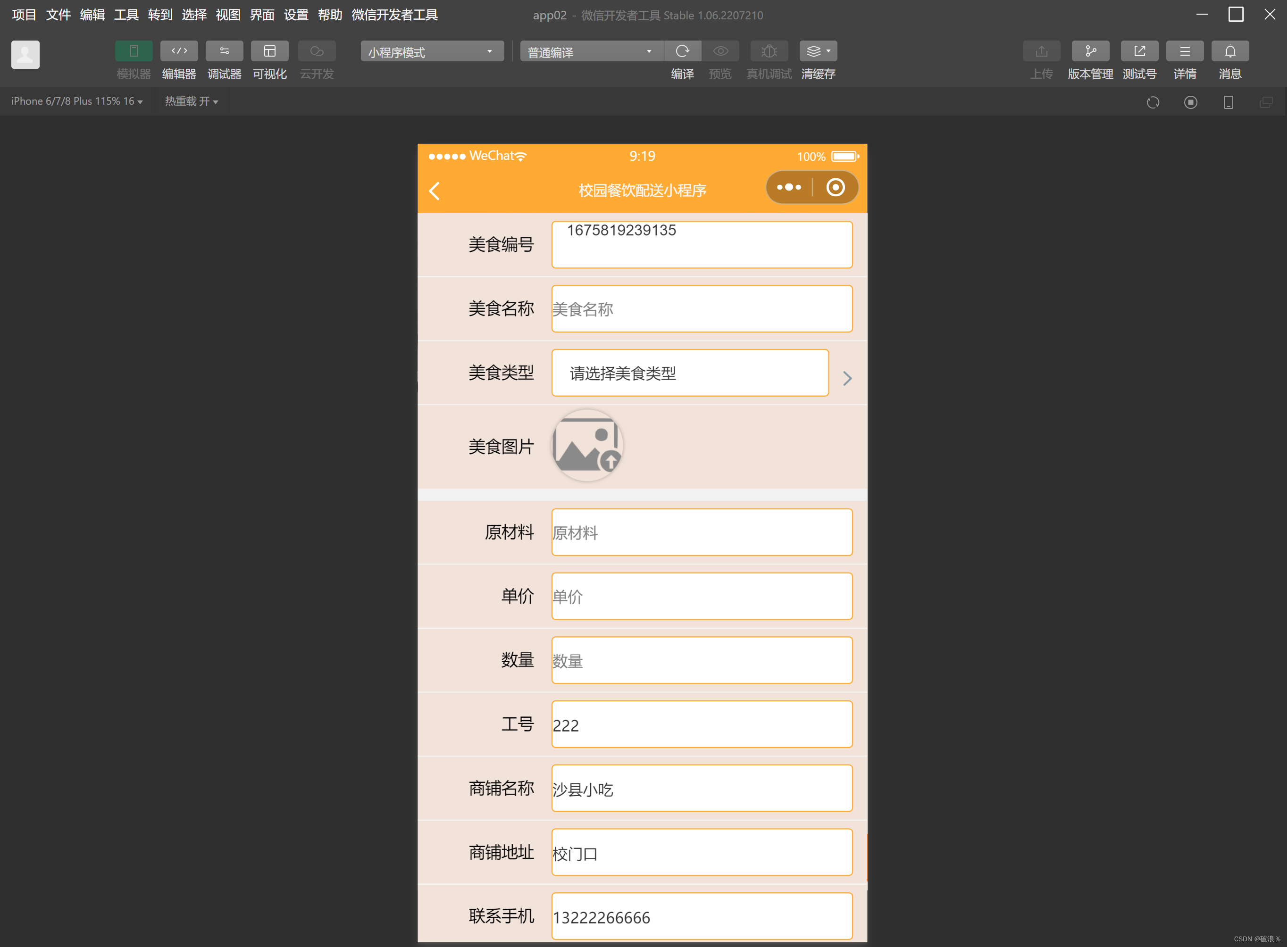Click the 美食类型 label
This screenshot has height=947, width=1288.
(501, 373)
